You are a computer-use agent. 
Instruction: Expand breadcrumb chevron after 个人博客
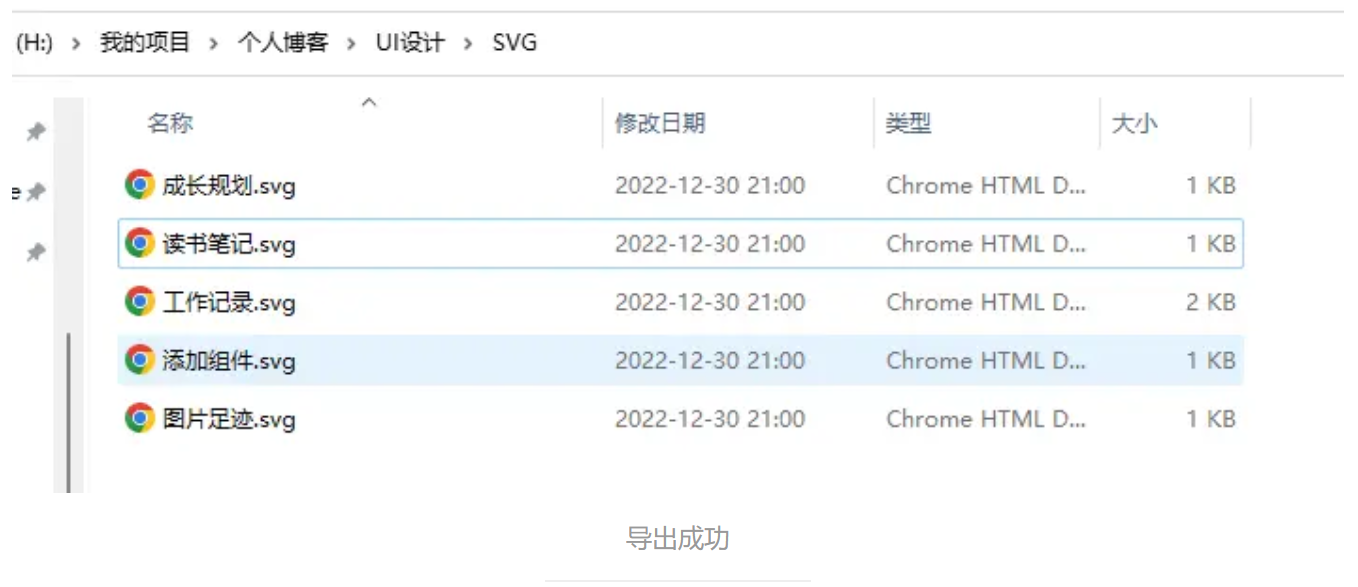tap(351, 44)
